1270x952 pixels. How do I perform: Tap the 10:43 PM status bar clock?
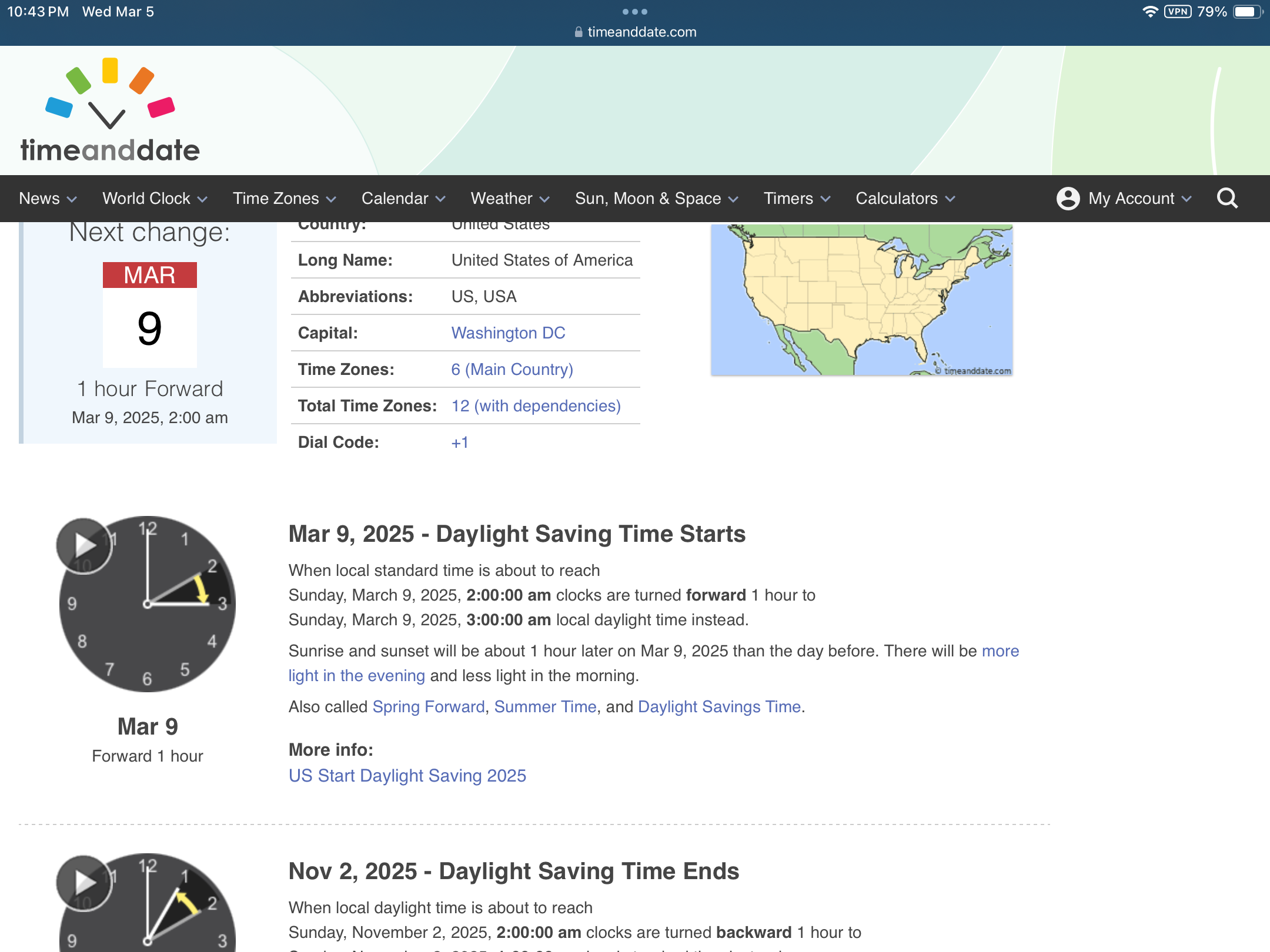coord(38,12)
